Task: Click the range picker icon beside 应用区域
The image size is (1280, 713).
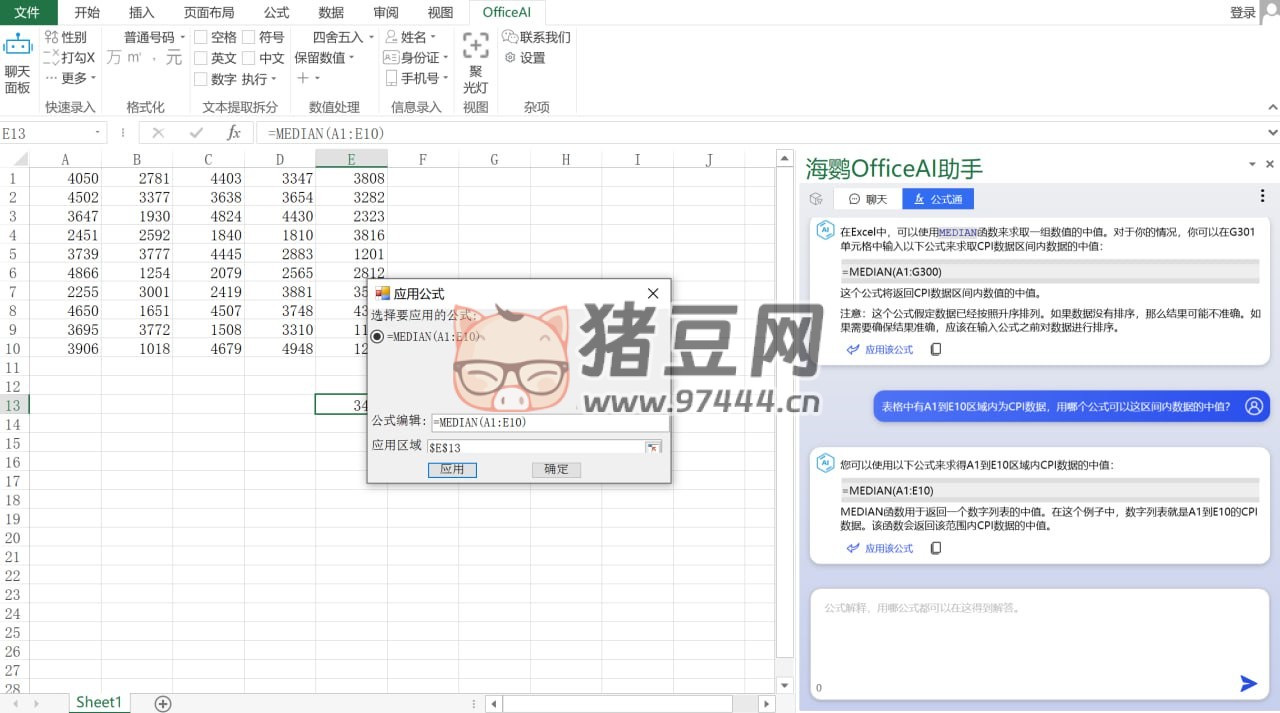Action: [x=653, y=447]
